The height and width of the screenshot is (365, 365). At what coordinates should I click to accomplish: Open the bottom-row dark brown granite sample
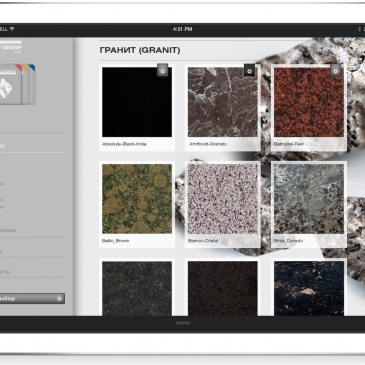[223, 288]
